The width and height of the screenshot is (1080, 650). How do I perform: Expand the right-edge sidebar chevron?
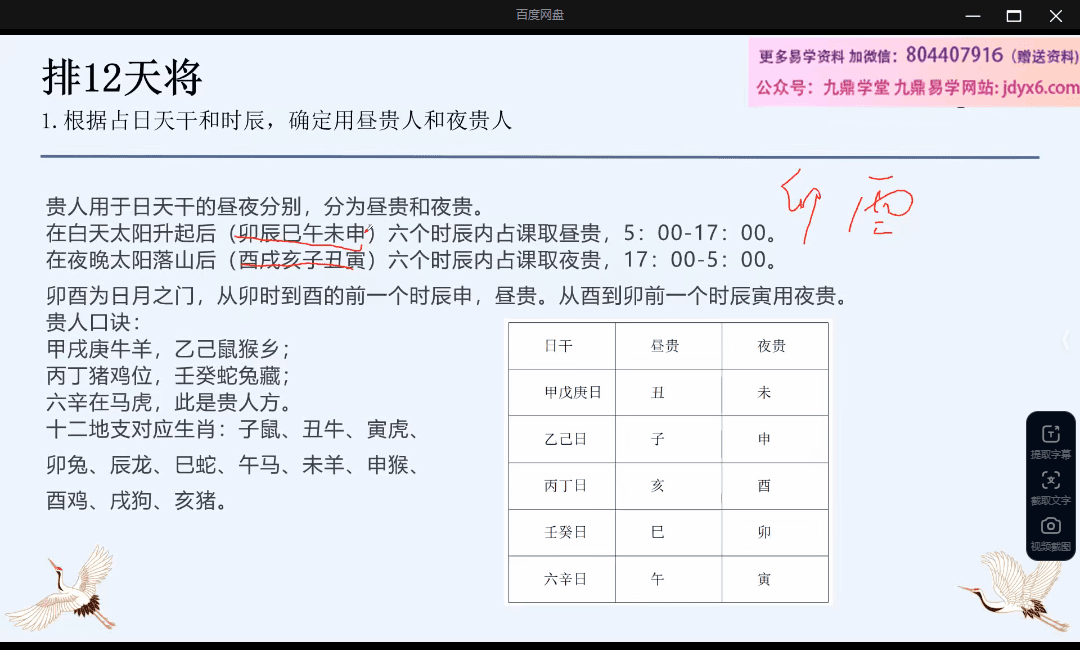1066,340
